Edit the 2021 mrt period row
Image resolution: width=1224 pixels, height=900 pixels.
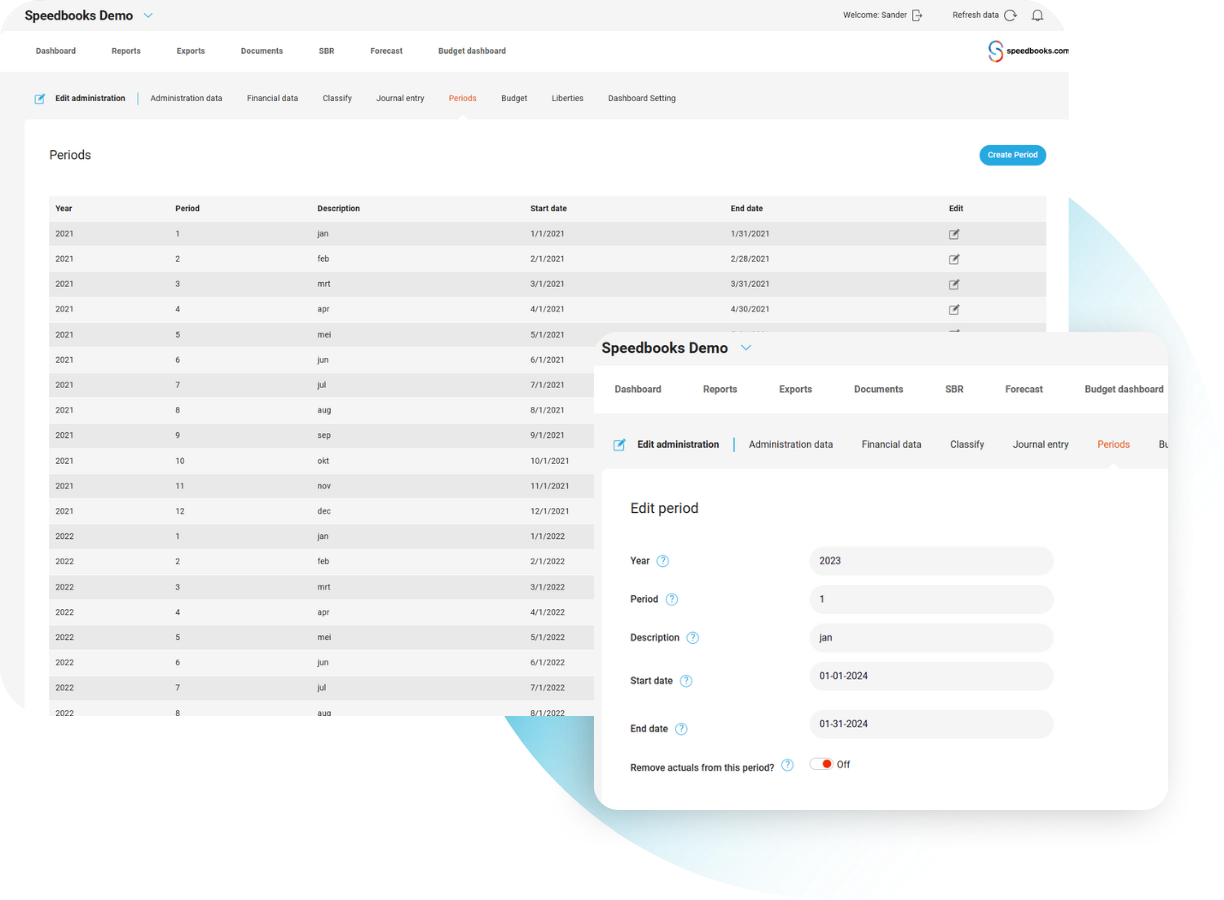[954, 284]
